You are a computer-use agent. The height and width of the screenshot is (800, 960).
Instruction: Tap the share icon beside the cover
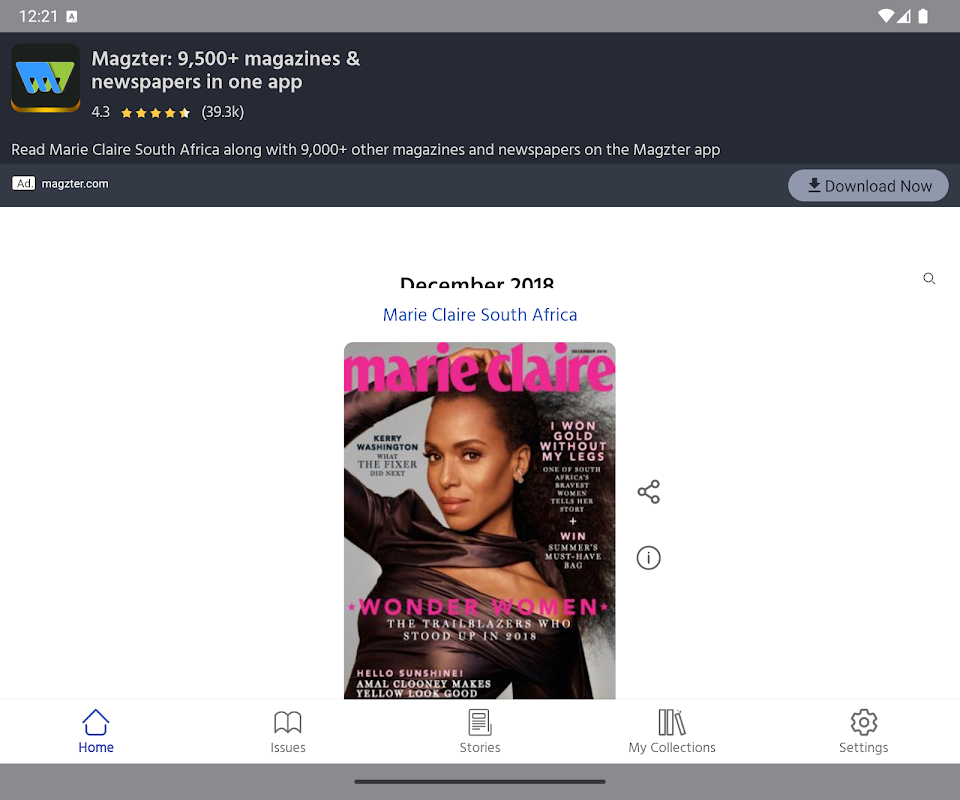648,492
